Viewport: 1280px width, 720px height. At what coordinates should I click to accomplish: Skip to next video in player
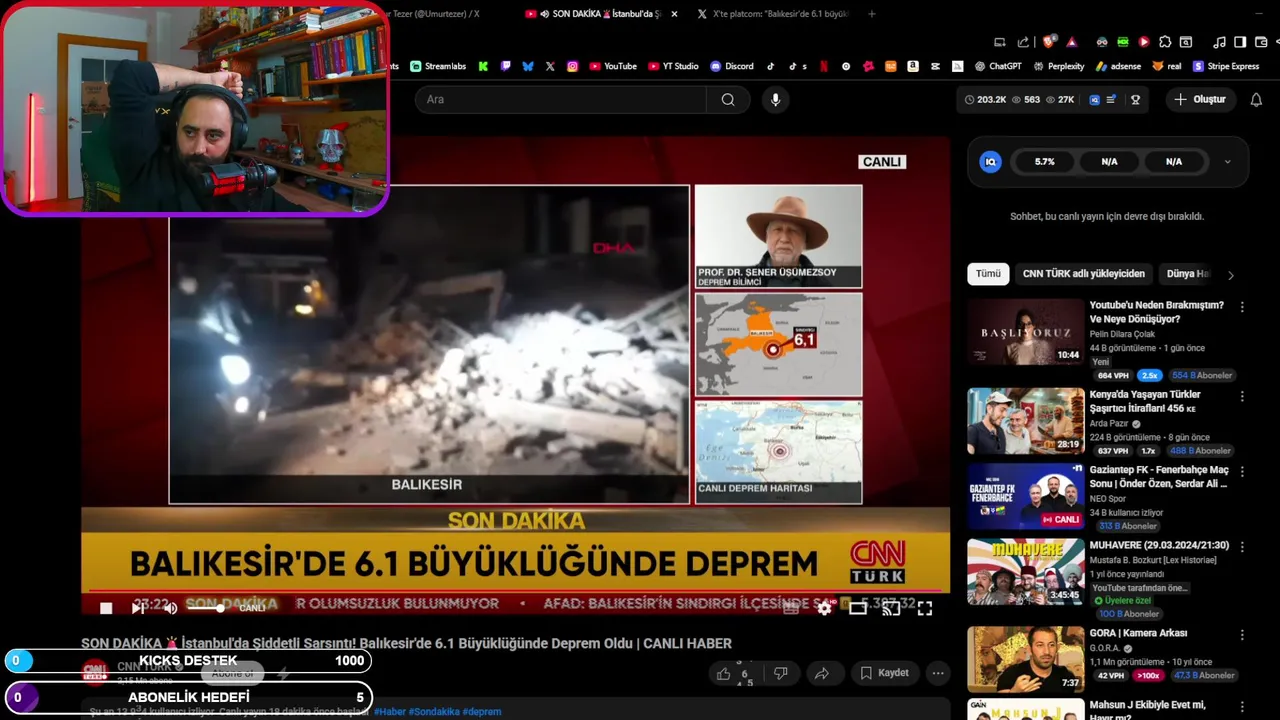point(138,608)
